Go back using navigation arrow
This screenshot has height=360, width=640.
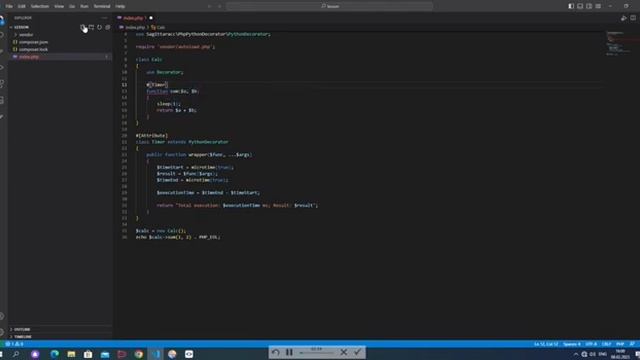pos(209,6)
